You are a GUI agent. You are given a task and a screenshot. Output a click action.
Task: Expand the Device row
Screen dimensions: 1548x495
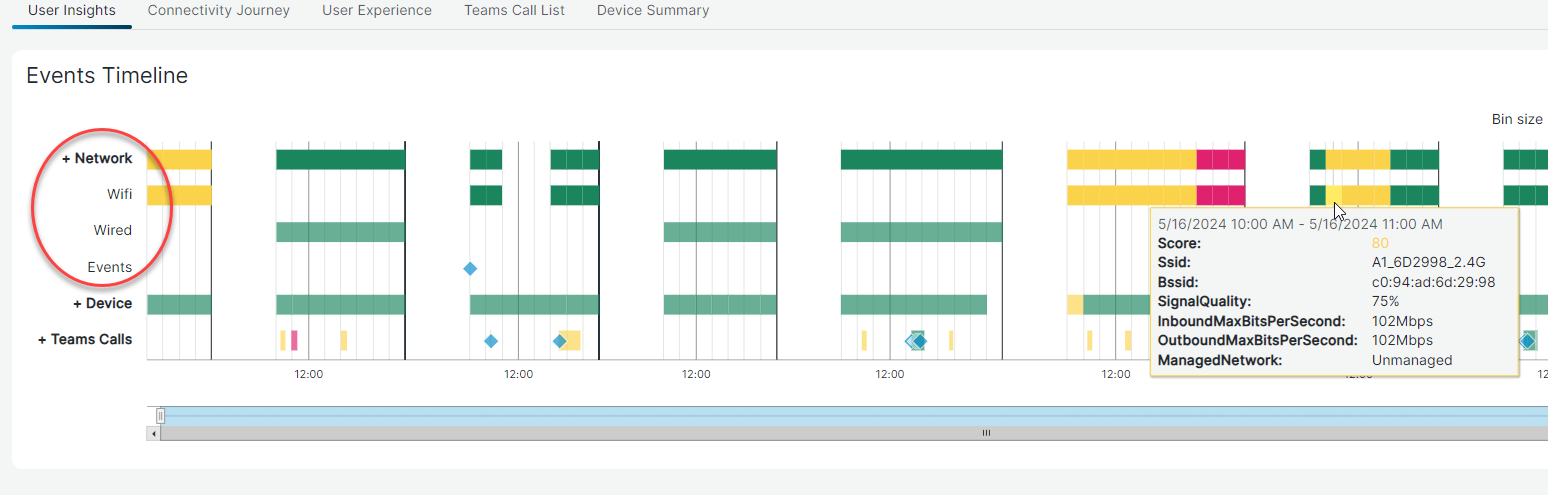point(102,303)
